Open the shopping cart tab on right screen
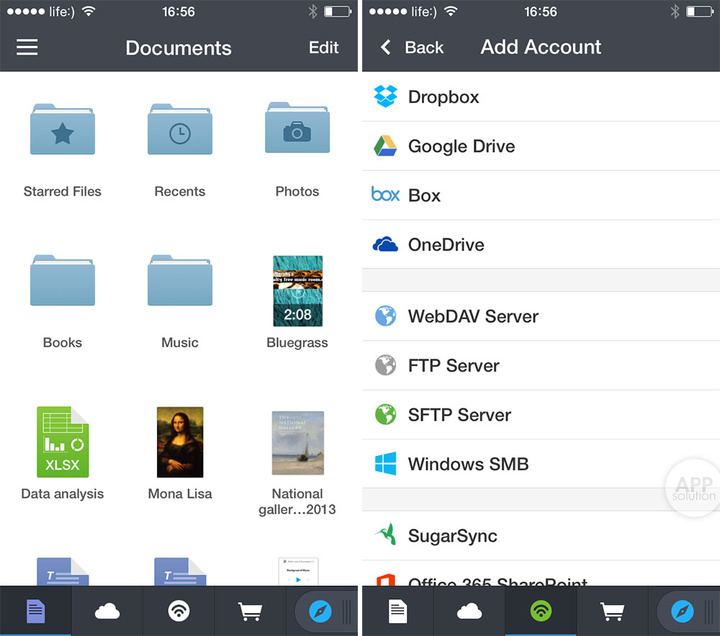This screenshot has height=636, width=720. (612, 611)
